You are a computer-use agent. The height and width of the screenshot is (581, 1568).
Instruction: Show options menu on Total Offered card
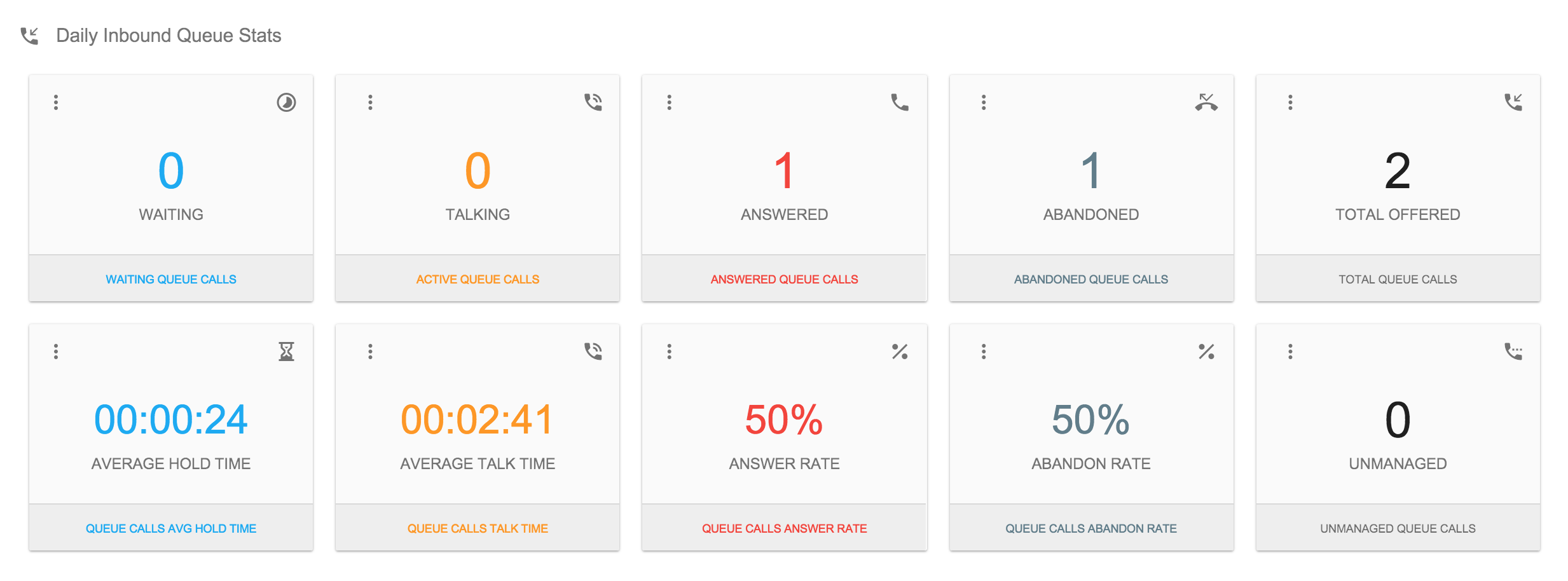(1290, 102)
